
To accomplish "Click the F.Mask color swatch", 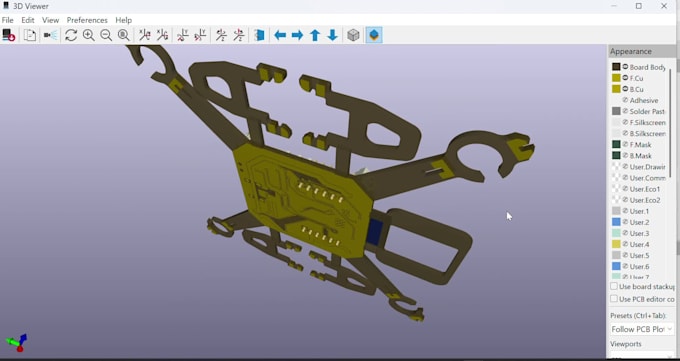I will click(616, 144).
